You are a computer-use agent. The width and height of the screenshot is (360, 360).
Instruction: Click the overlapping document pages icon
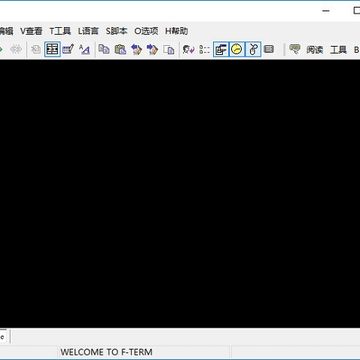[x=169, y=50]
